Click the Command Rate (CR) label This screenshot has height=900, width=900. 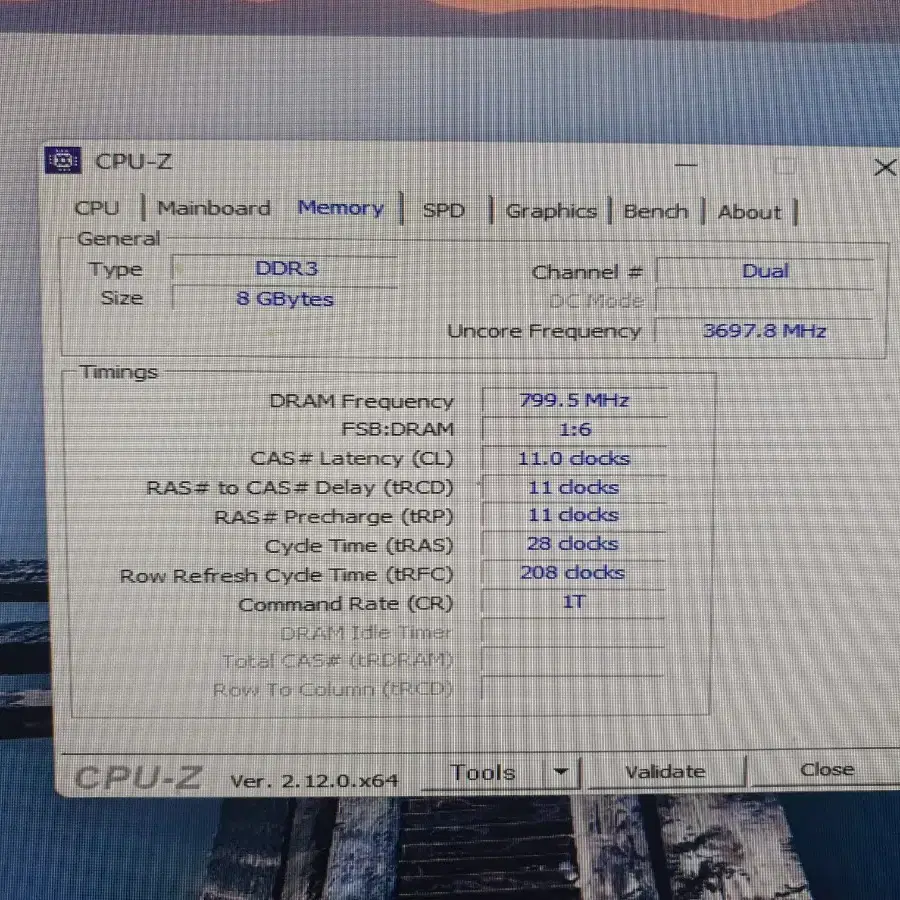coord(345,604)
